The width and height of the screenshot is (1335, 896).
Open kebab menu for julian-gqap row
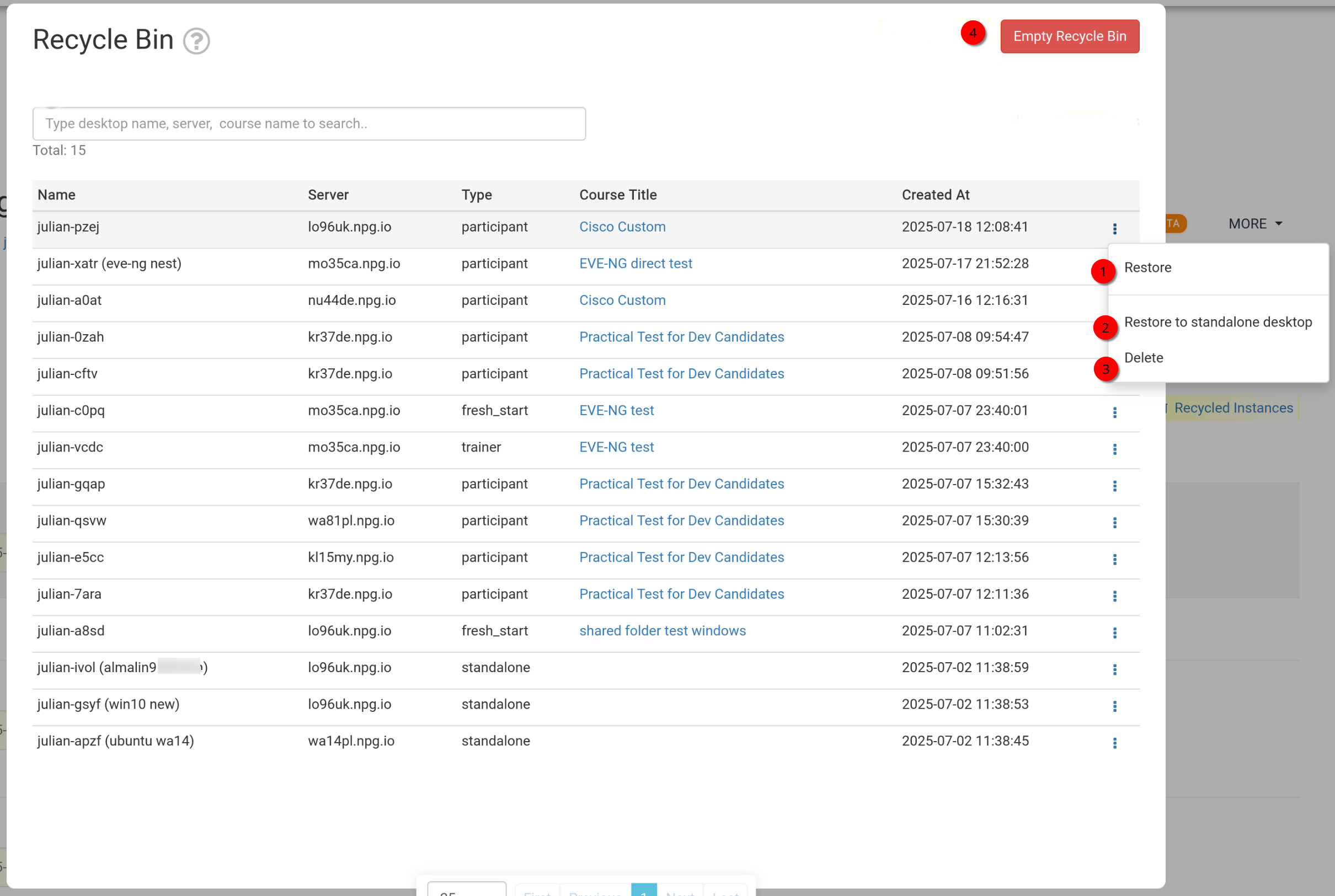tap(1114, 486)
